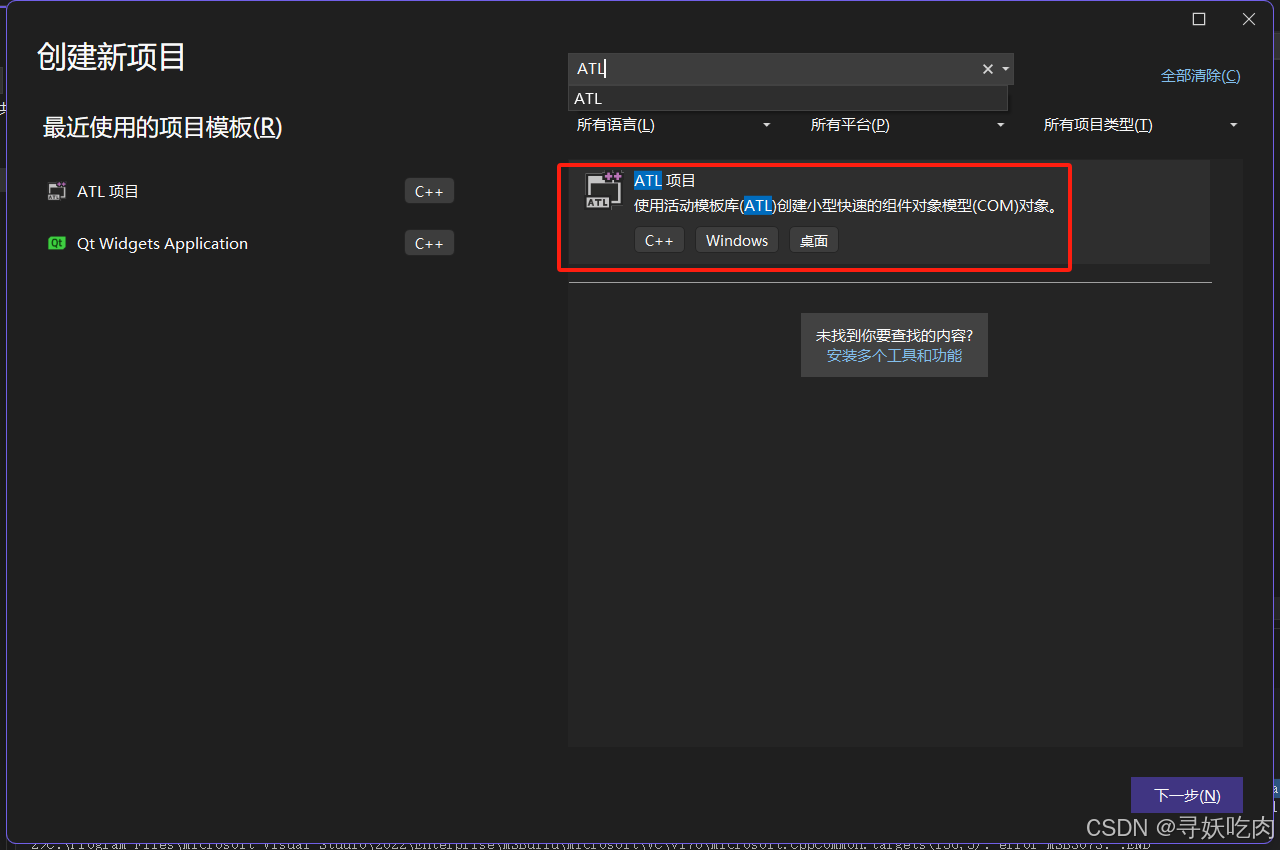Expand the search box history dropdown arrow

[x=1005, y=69]
